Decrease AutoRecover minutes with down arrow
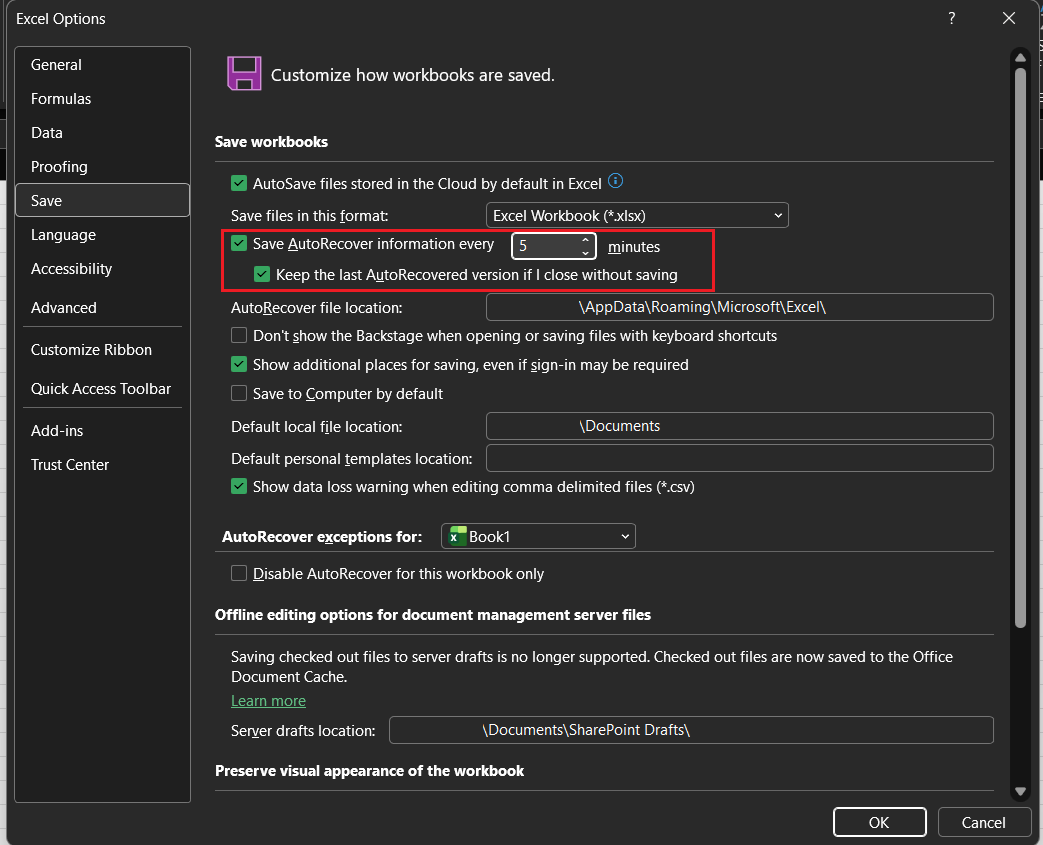Screen dimensions: 1043x845 click(x=585, y=252)
